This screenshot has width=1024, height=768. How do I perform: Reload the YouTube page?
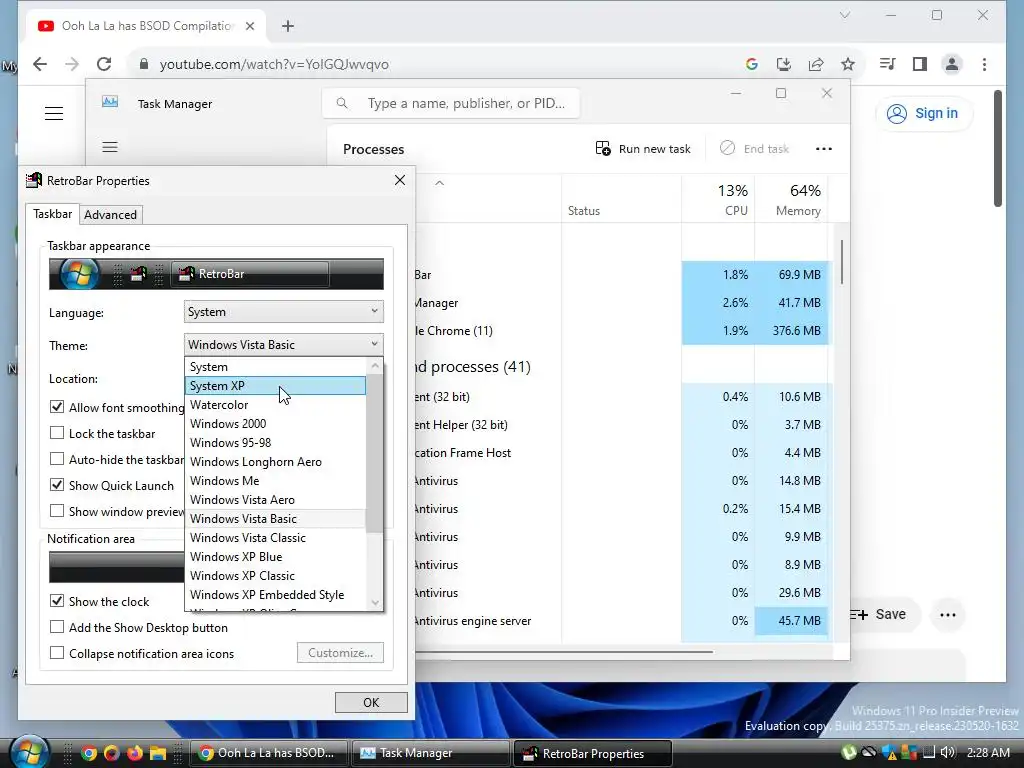tap(104, 64)
